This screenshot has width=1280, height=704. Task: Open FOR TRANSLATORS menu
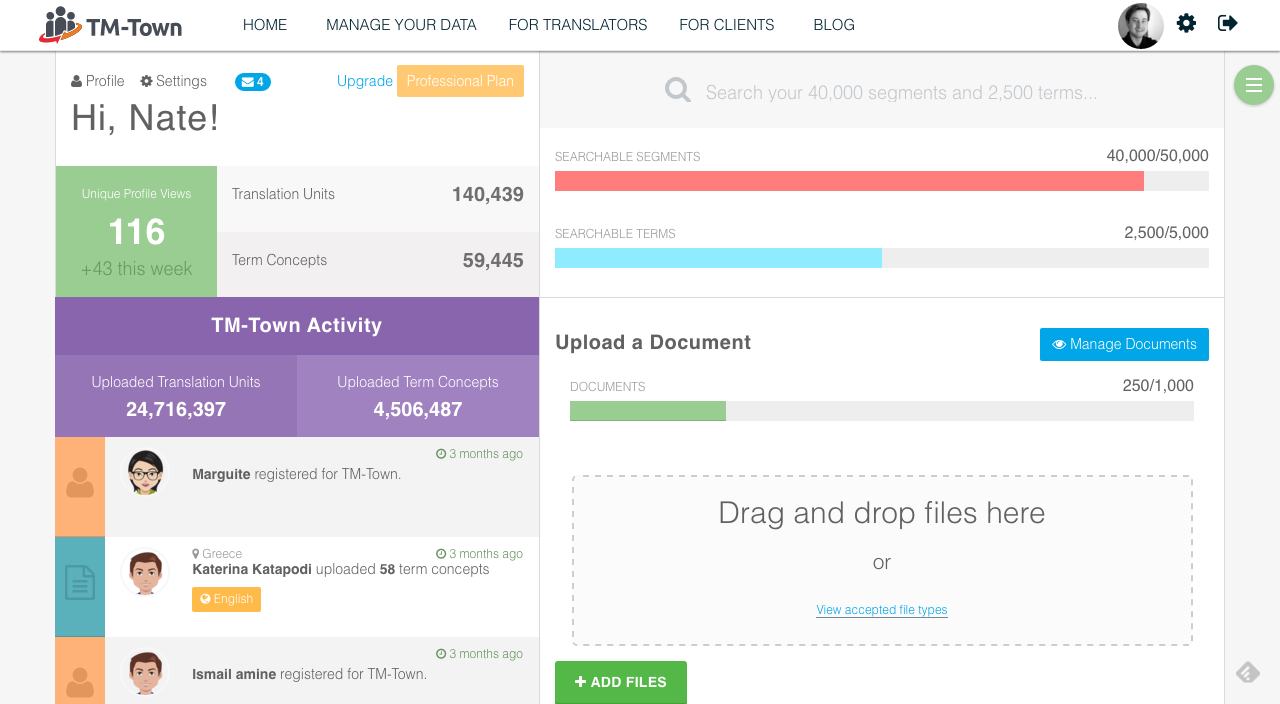click(x=578, y=25)
